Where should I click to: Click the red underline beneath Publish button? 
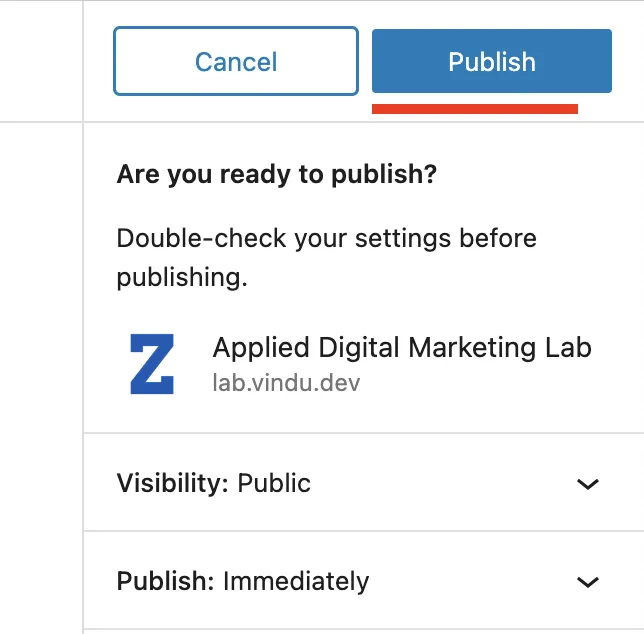[475, 108]
